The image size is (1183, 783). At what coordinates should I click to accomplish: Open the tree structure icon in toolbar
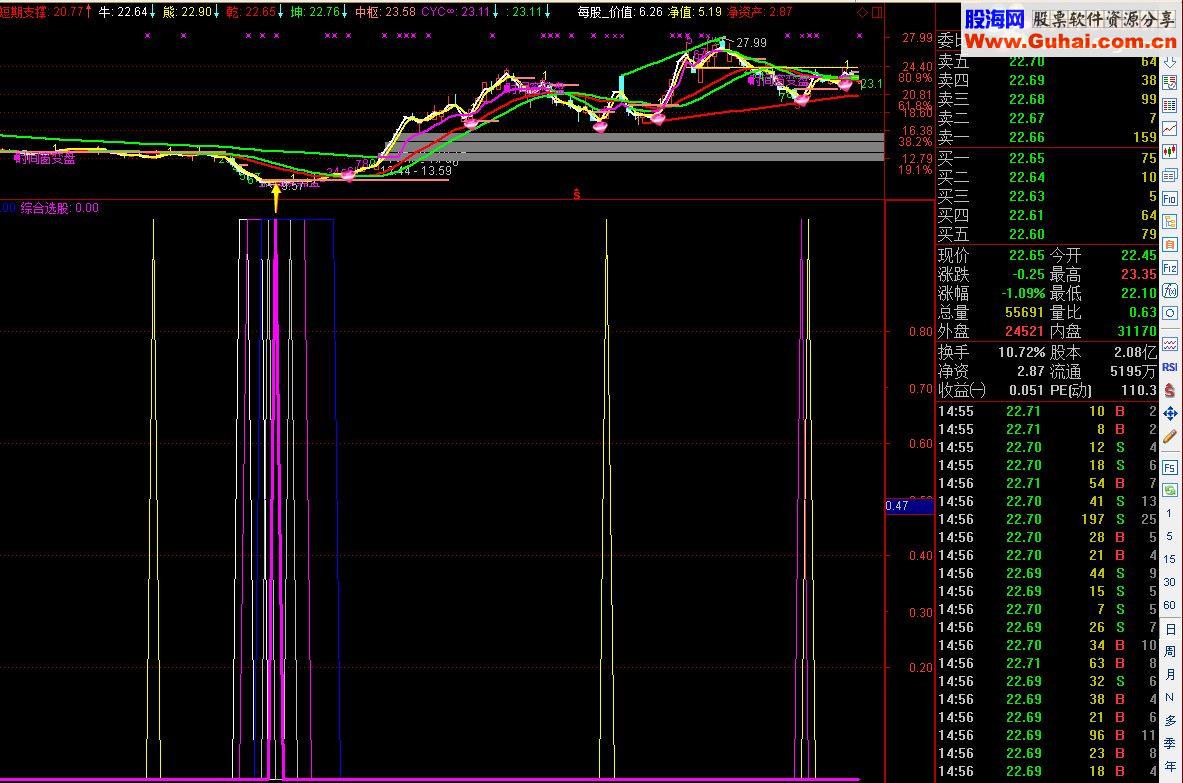(1169, 222)
